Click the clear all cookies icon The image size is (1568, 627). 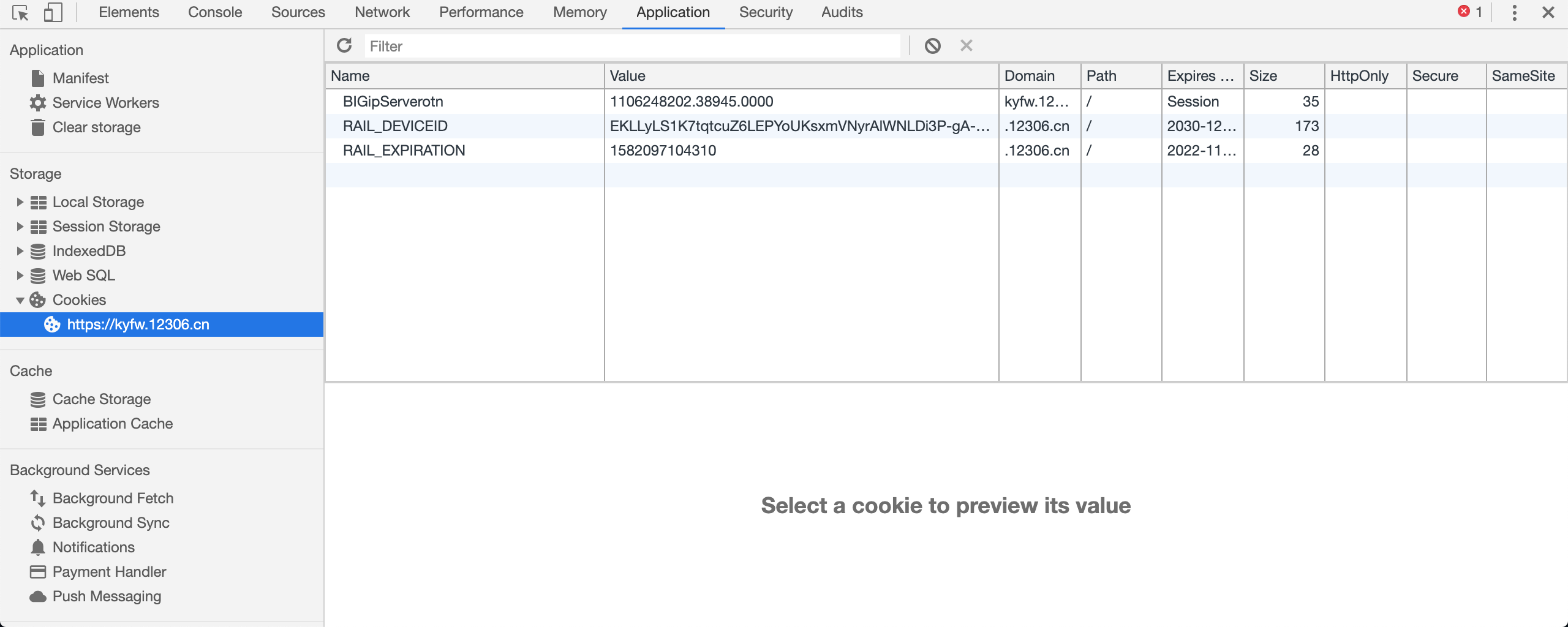click(x=932, y=46)
